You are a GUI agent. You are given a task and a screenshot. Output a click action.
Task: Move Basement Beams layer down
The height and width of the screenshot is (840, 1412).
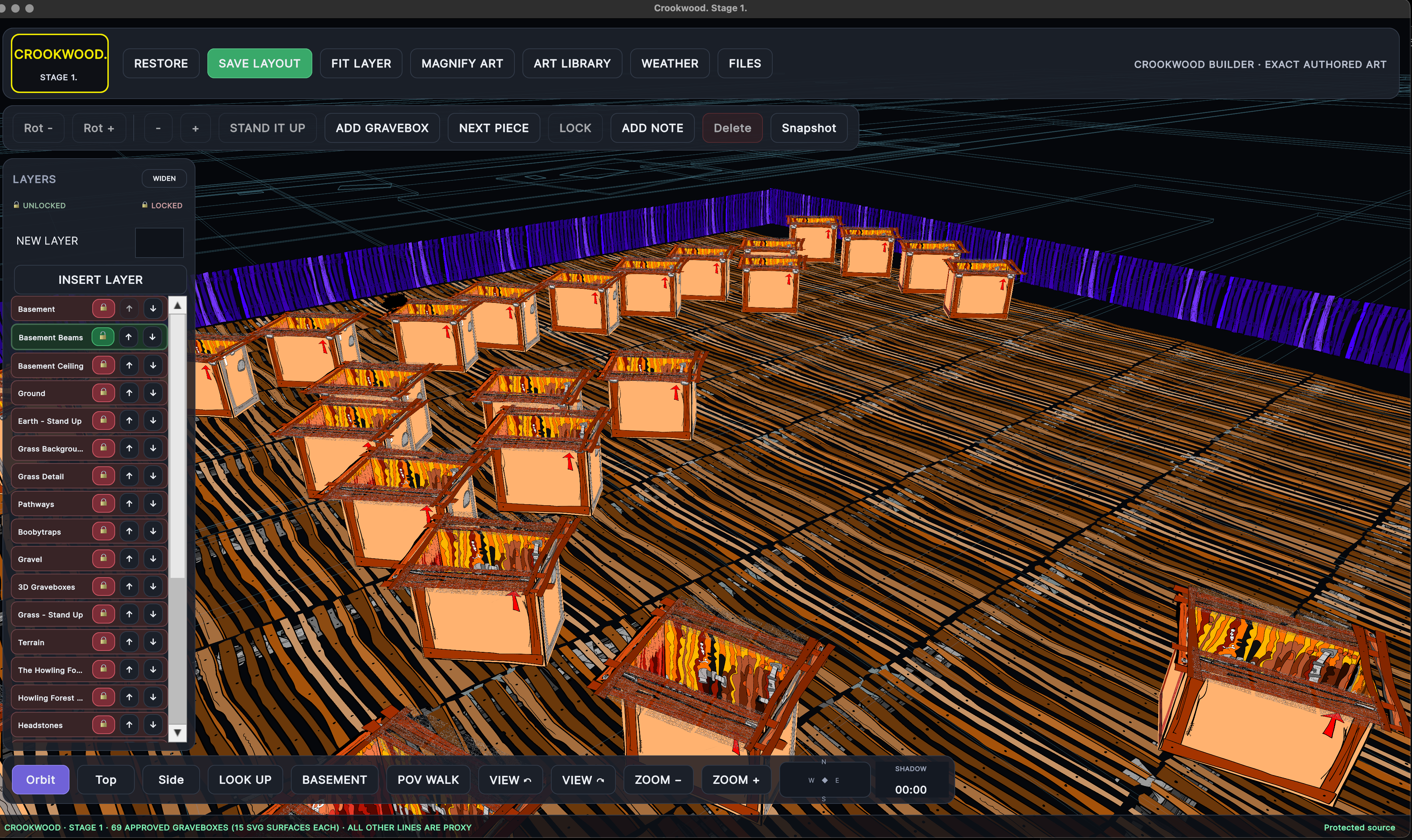coord(152,337)
